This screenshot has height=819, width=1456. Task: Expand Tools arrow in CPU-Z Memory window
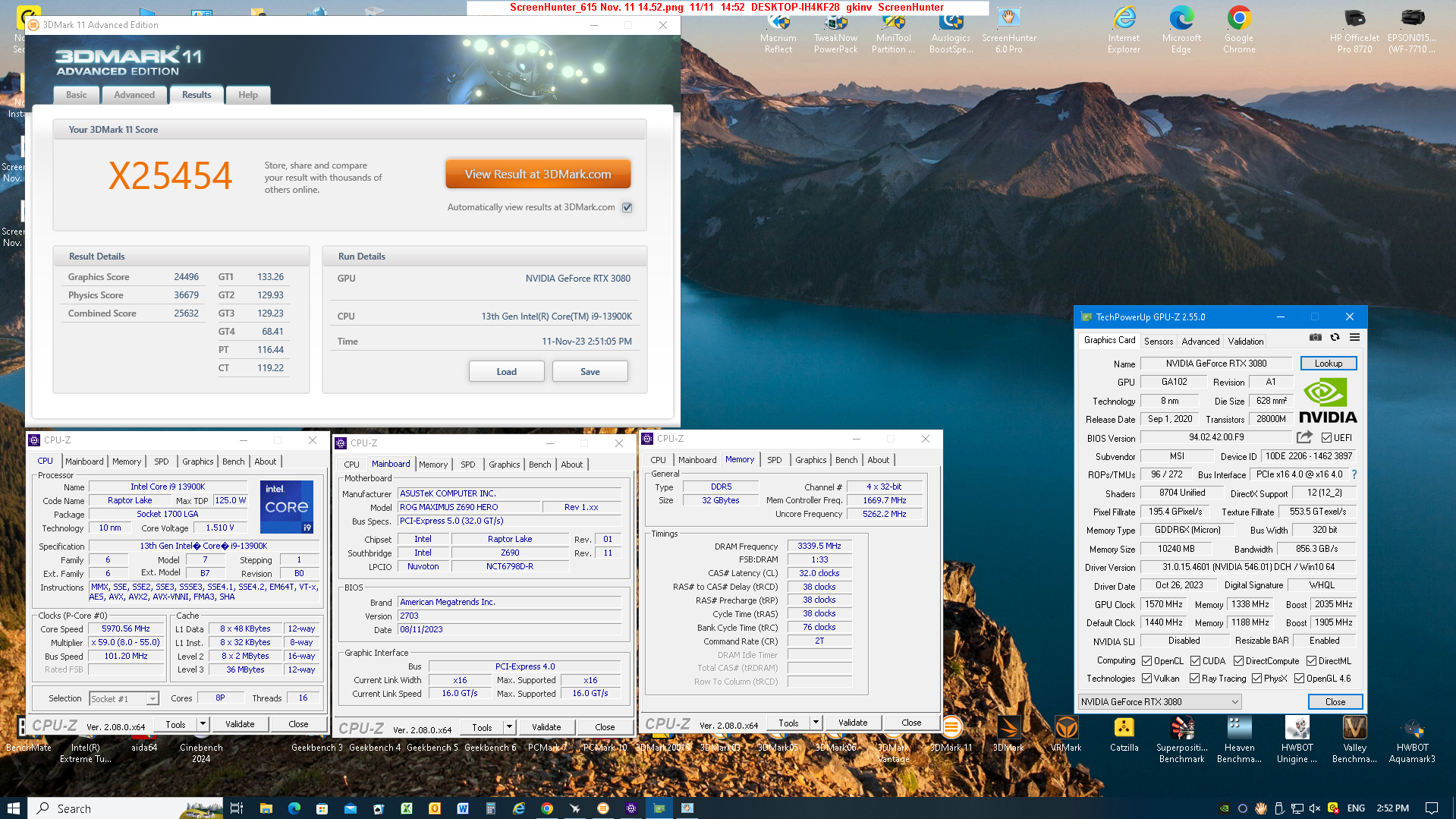pos(816,722)
